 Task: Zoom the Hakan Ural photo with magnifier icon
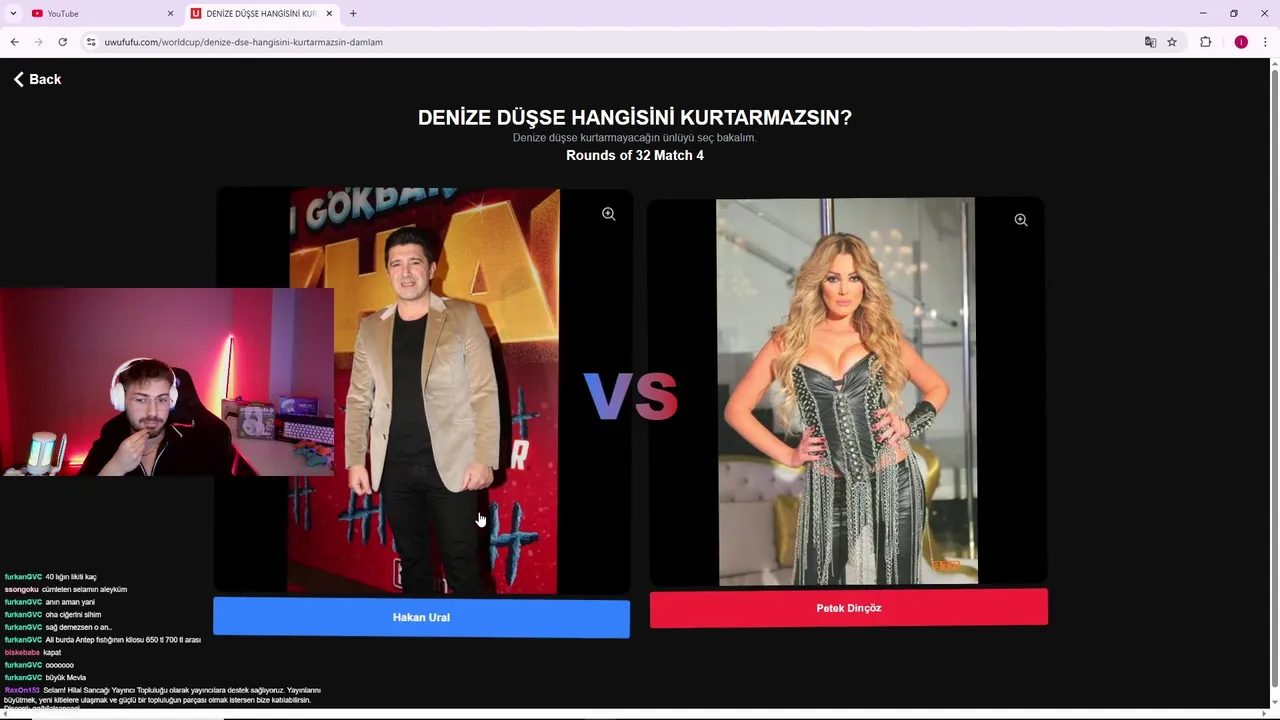pyautogui.click(x=608, y=214)
